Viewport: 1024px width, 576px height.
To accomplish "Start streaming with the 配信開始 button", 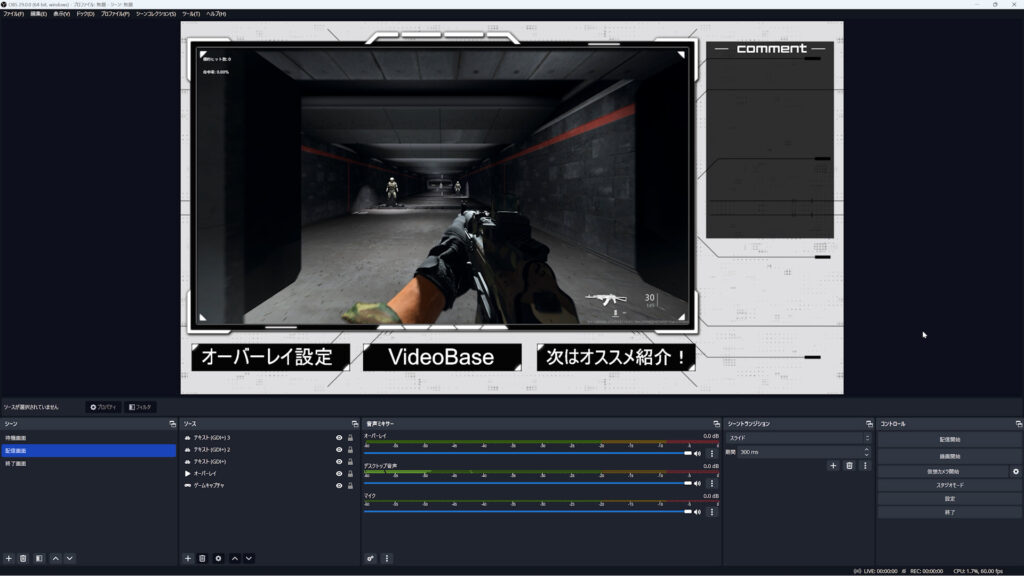I will pyautogui.click(x=950, y=439).
